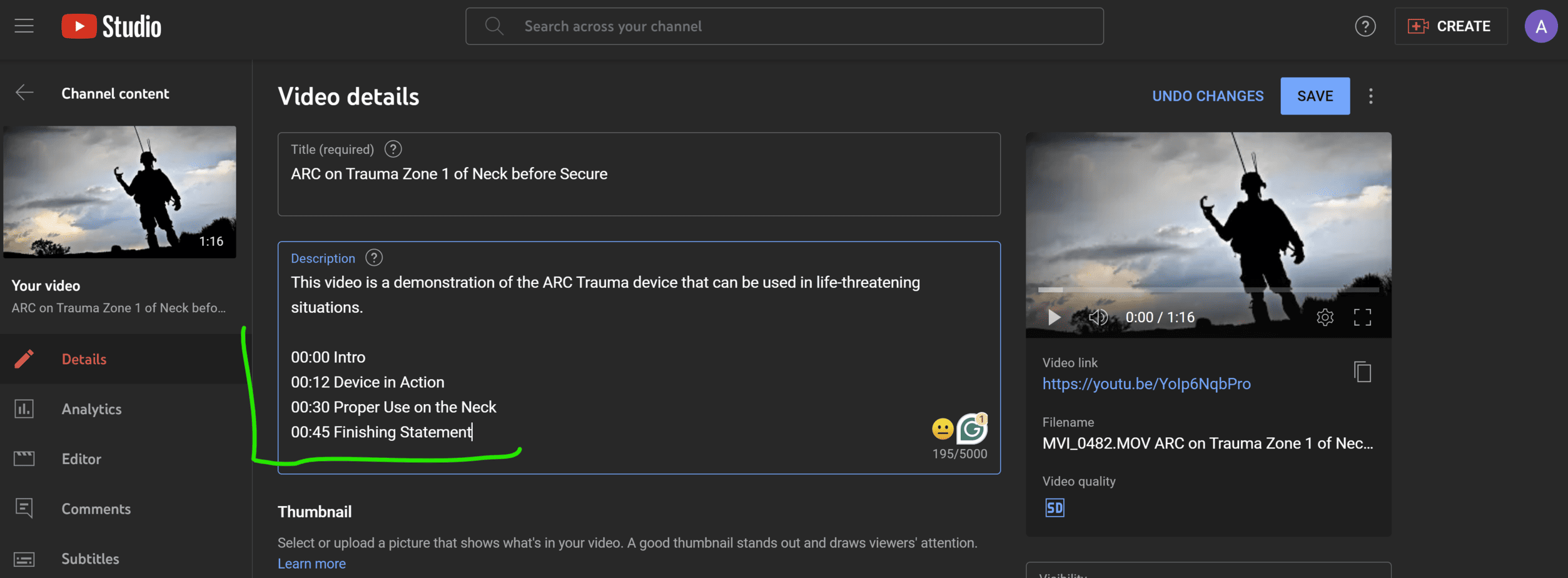Image resolution: width=1568 pixels, height=578 pixels.
Task: Enter fullscreen in the video preview
Action: (x=1362, y=317)
